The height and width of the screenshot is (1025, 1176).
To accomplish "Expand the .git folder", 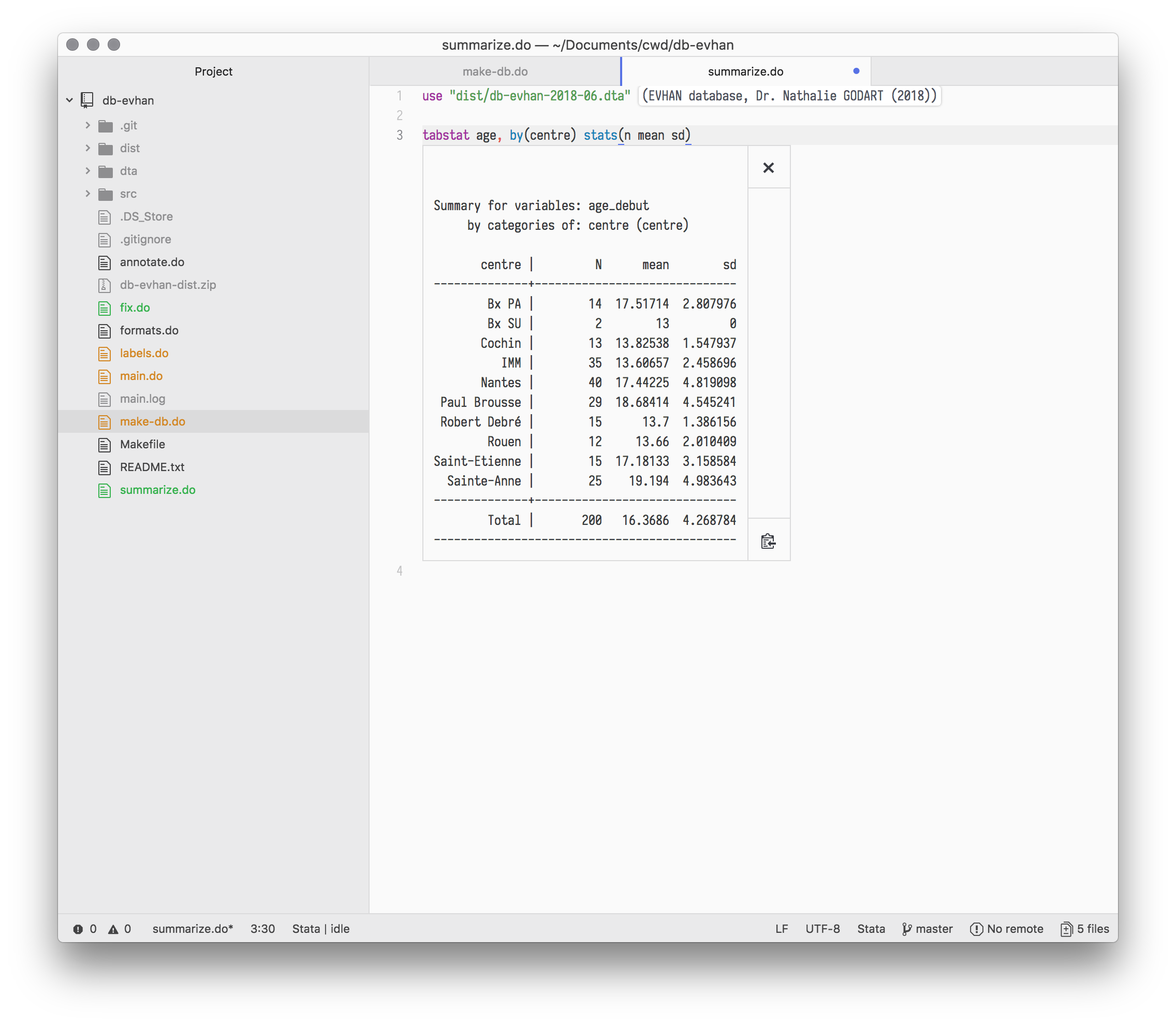I will pos(87,125).
